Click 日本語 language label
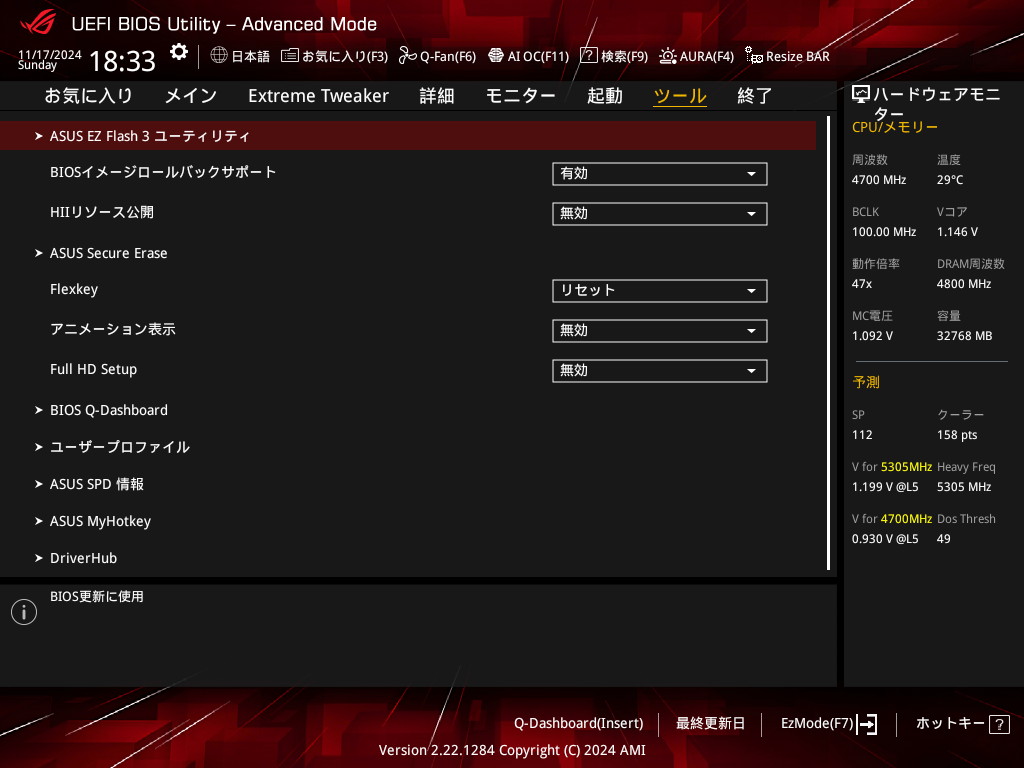Screen dimensions: 1024x768 click(251, 57)
